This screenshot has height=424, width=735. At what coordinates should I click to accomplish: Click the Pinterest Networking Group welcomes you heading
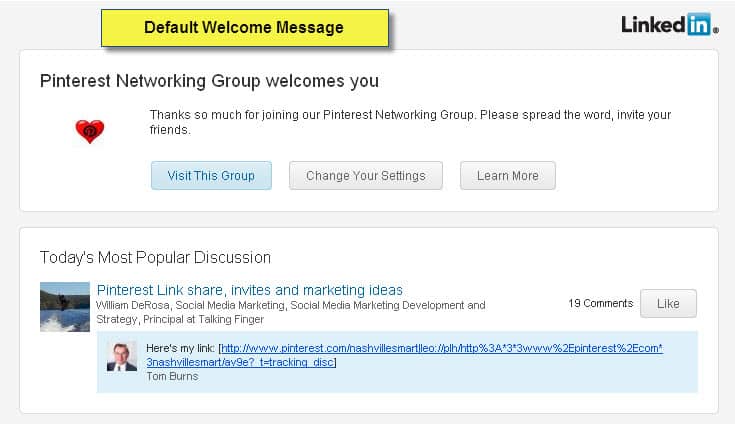209,81
